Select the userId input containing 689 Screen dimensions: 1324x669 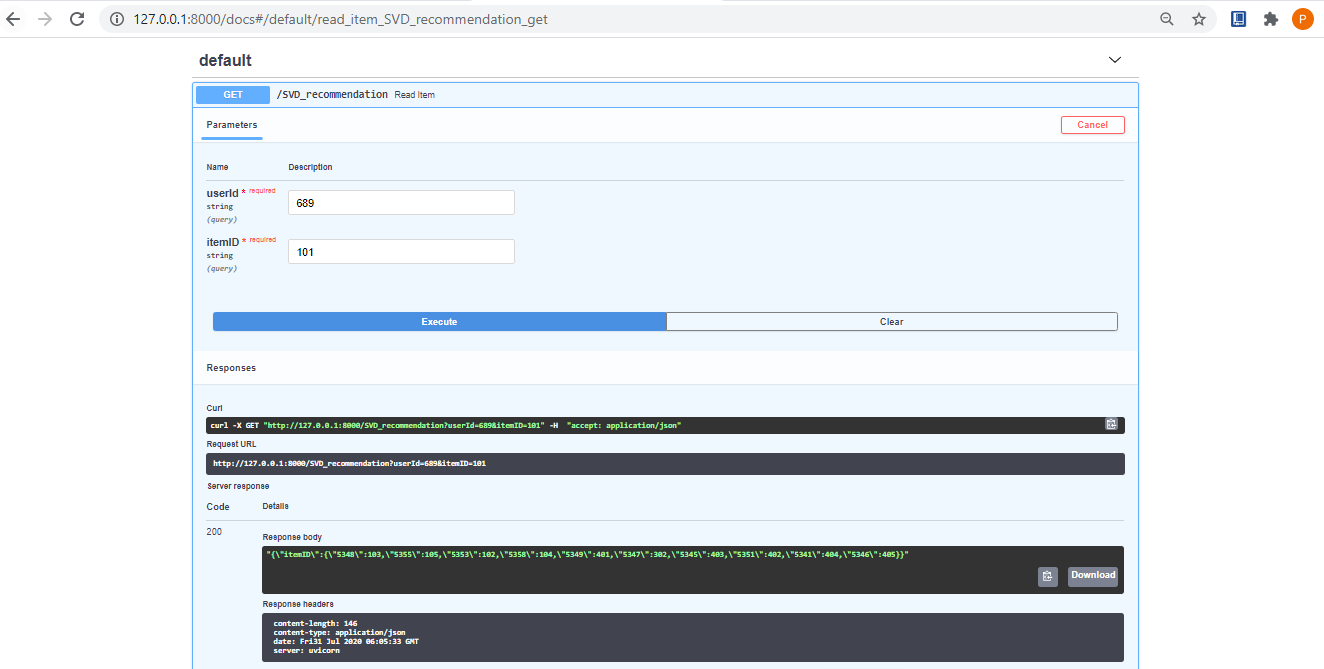(400, 202)
